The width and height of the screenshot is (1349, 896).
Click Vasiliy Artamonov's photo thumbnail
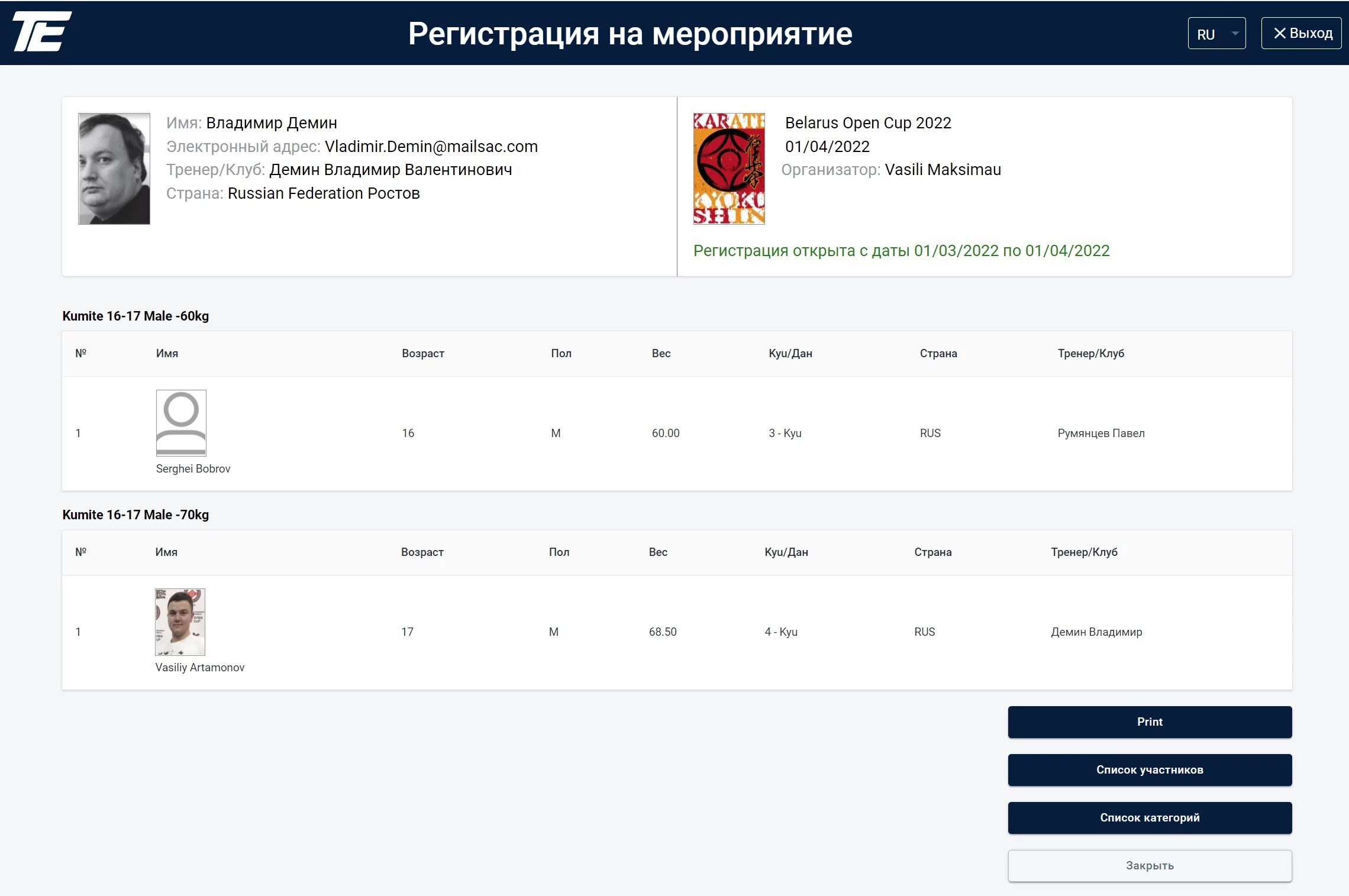pyautogui.click(x=180, y=622)
